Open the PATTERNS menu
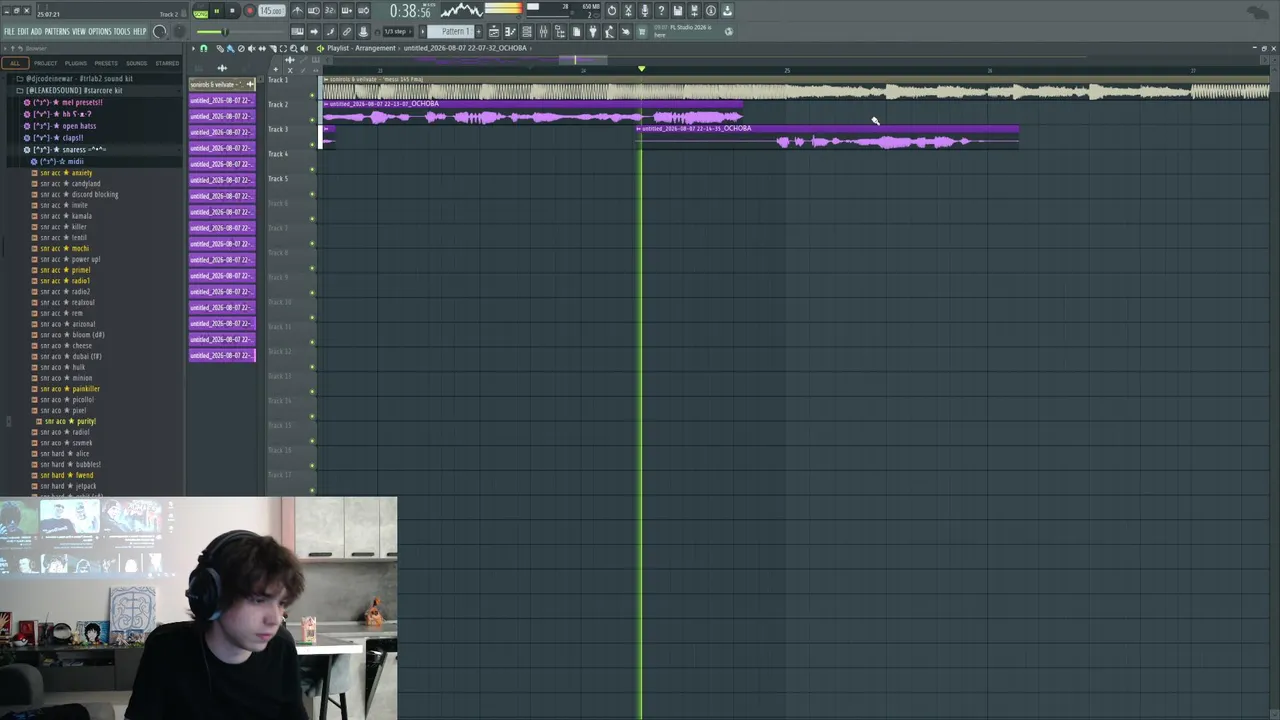The width and height of the screenshot is (1280, 720). pyautogui.click(x=57, y=32)
